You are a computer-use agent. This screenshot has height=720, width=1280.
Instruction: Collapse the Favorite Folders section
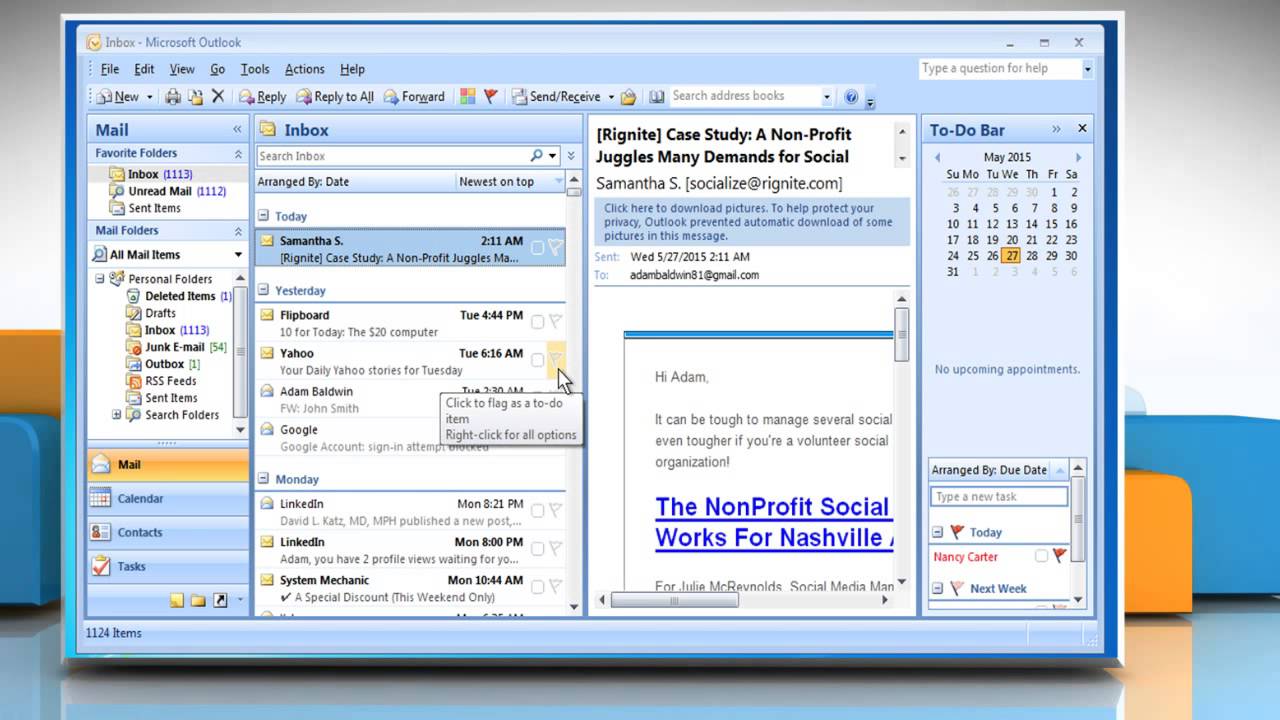click(238, 153)
